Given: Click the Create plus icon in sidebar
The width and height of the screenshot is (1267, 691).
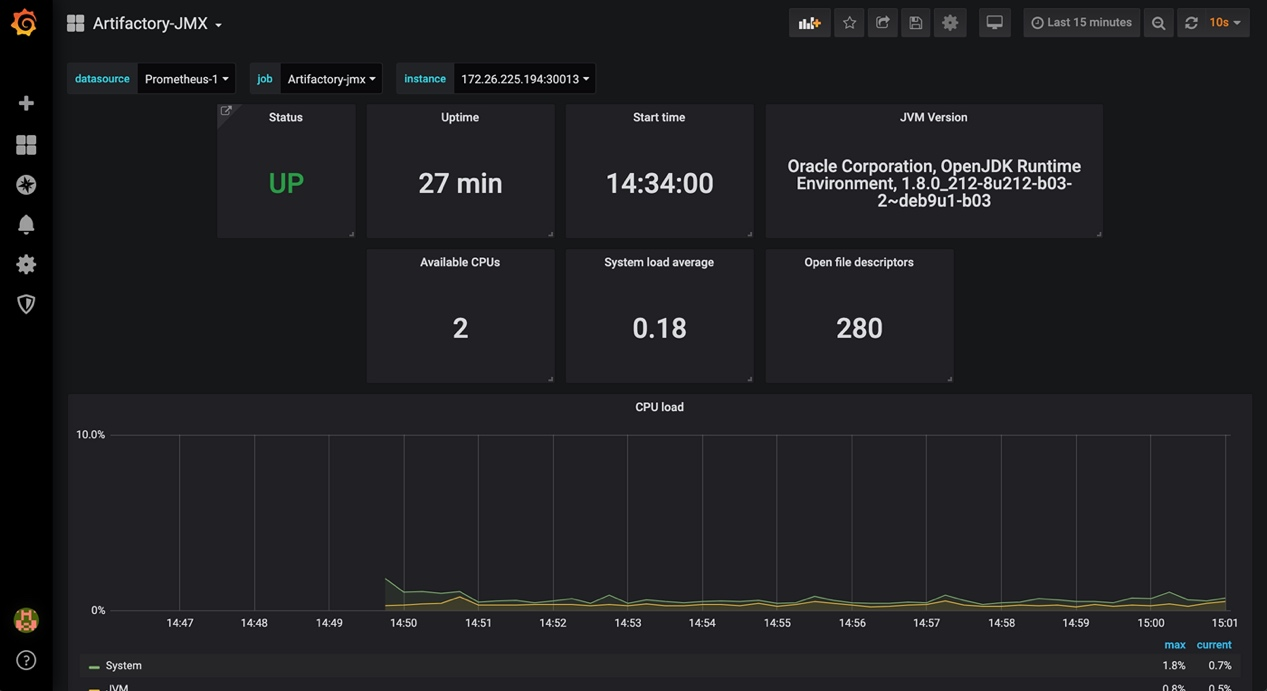Looking at the screenshot, I should (x=26, y=103).
